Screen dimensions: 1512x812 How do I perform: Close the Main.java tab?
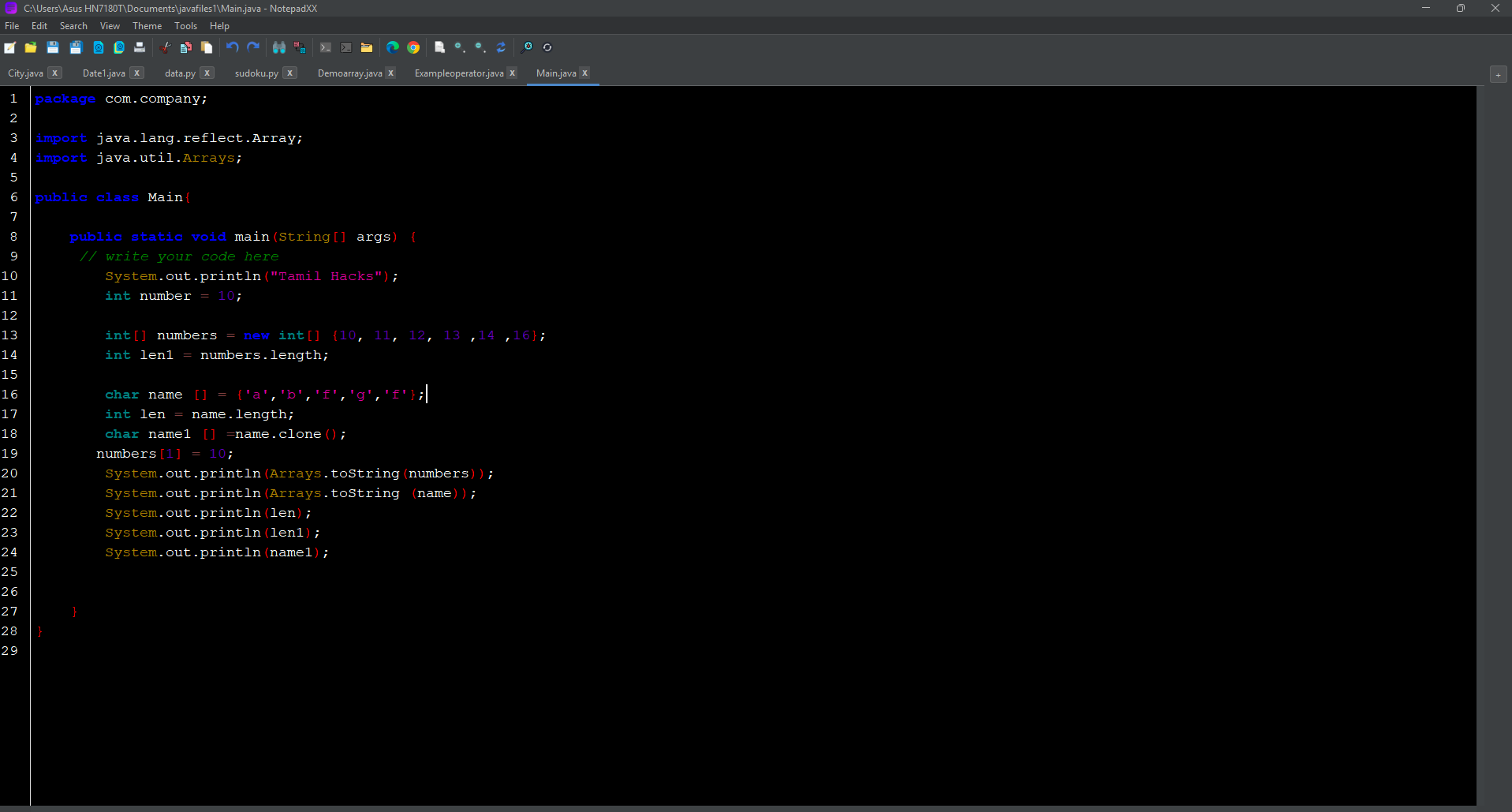click(x=584, y=73)
